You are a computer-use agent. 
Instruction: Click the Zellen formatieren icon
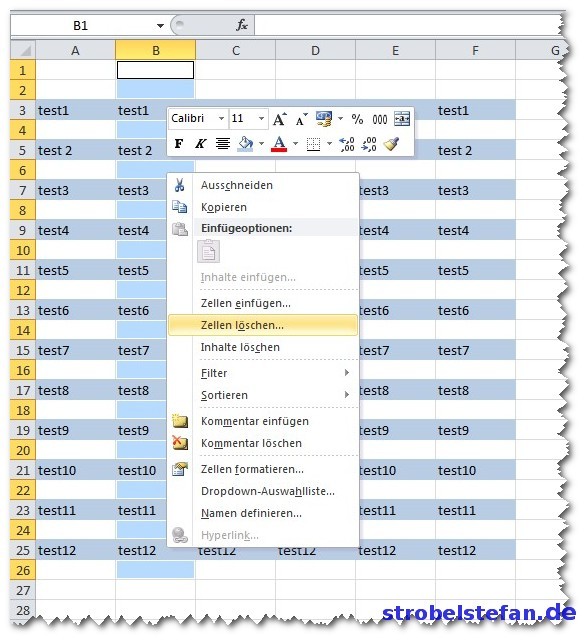(x=180, y=469)
